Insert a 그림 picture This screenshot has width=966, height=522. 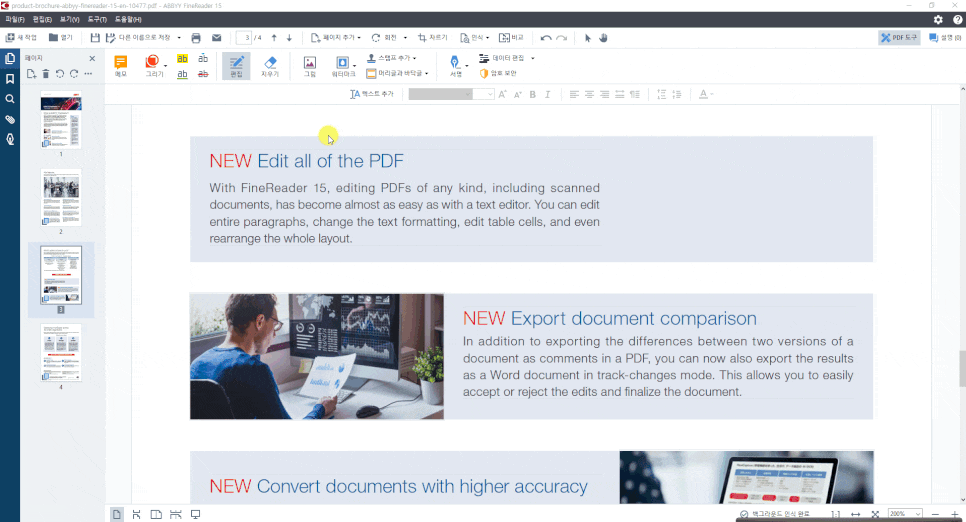click(x=310, y=66)
